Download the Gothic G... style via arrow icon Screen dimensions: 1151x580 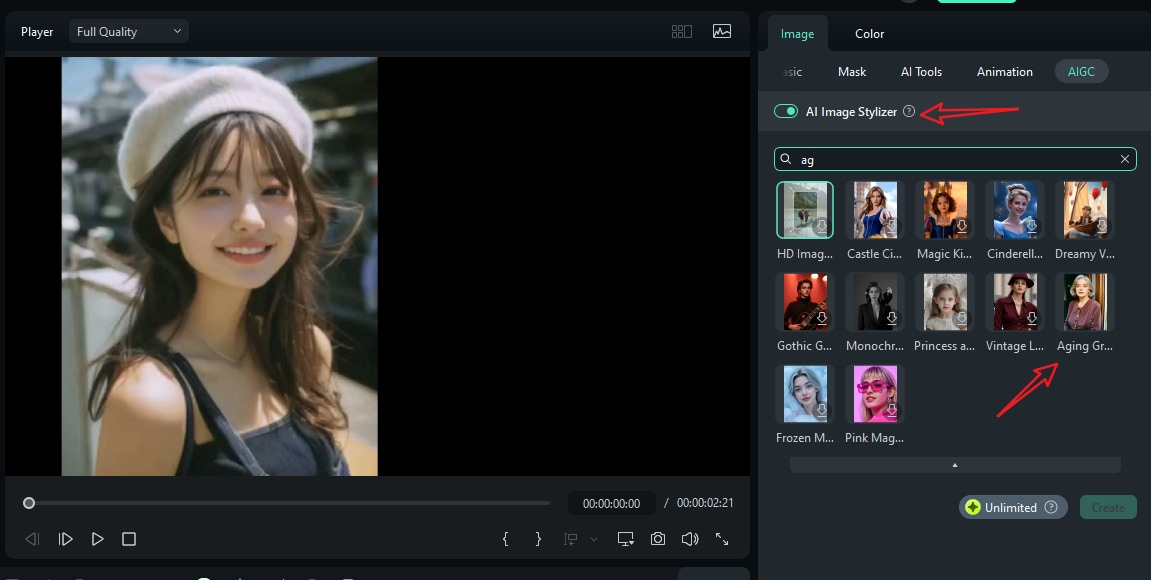821,318
